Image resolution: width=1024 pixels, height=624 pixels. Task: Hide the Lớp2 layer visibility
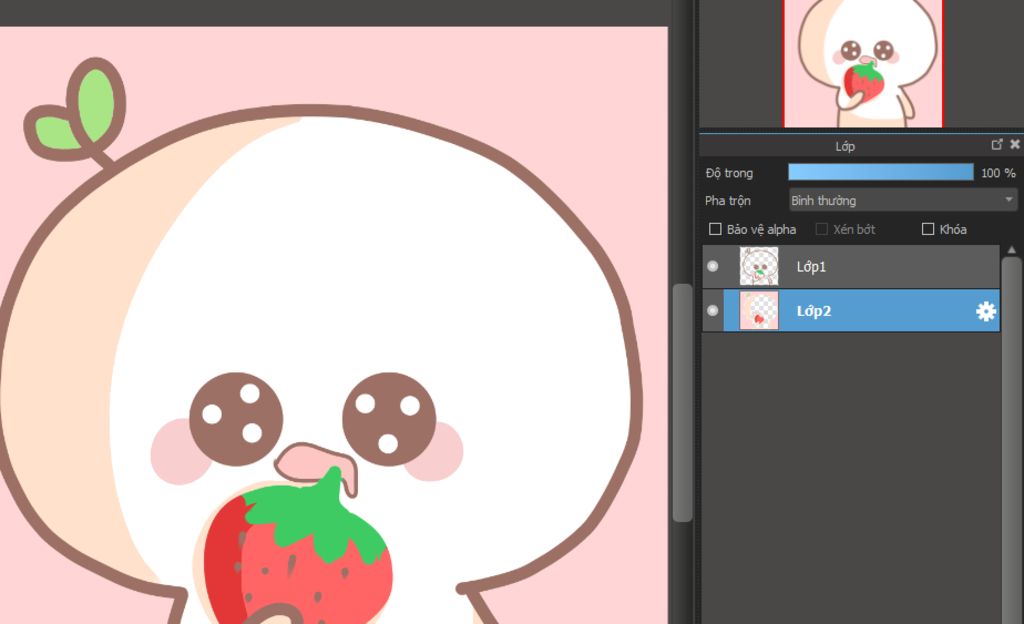coord(712,311)
